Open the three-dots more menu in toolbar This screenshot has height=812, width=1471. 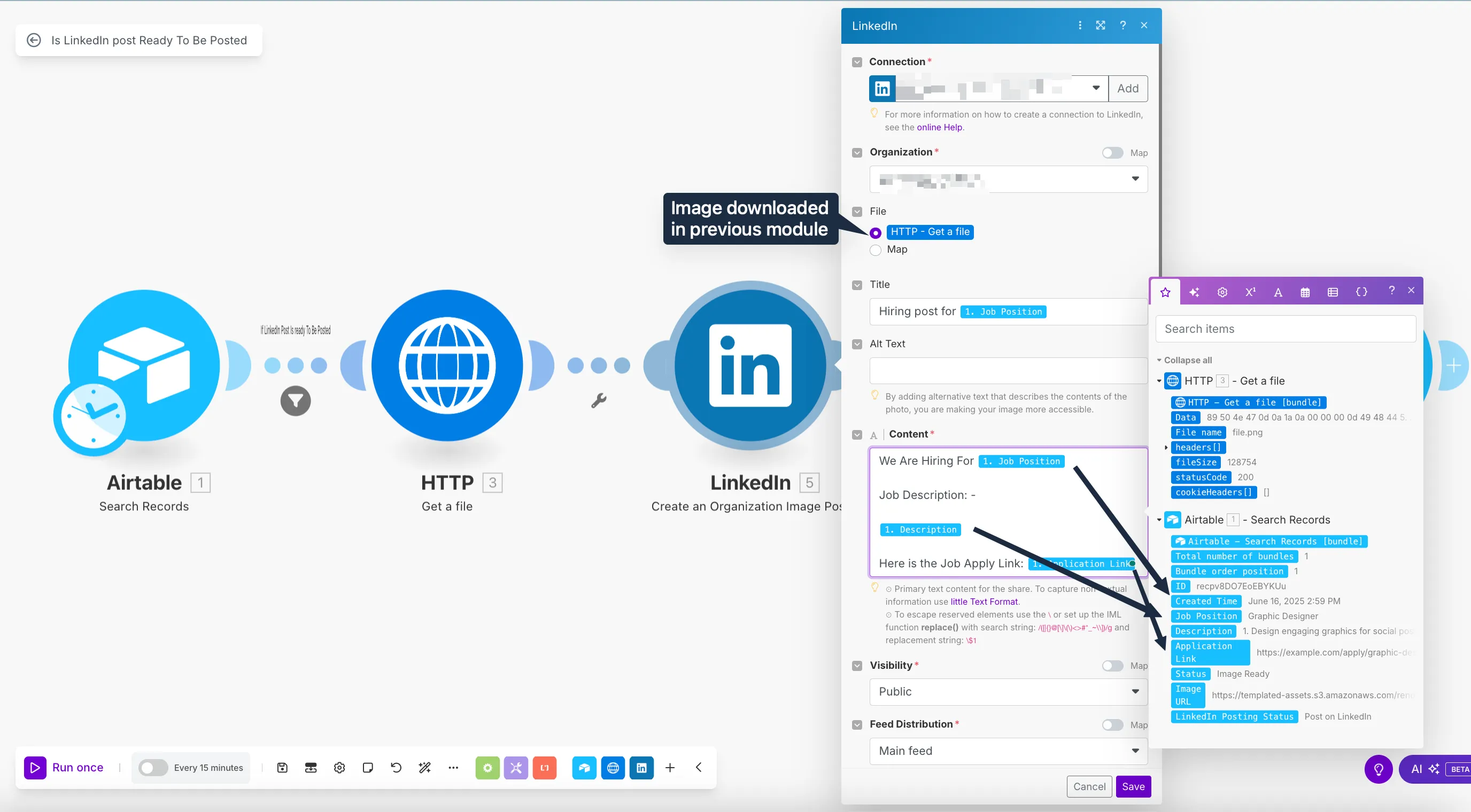[x=453, y=768]
